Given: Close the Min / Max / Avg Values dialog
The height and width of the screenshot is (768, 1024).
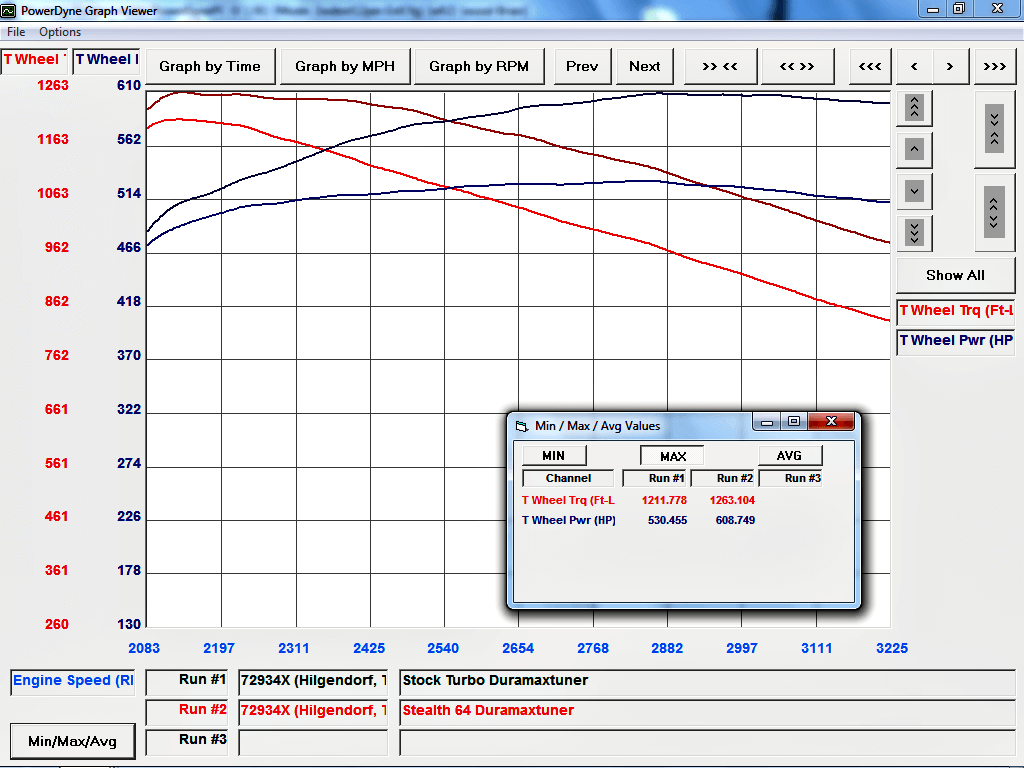Looking at the screenshot, I should click(831, 421).
